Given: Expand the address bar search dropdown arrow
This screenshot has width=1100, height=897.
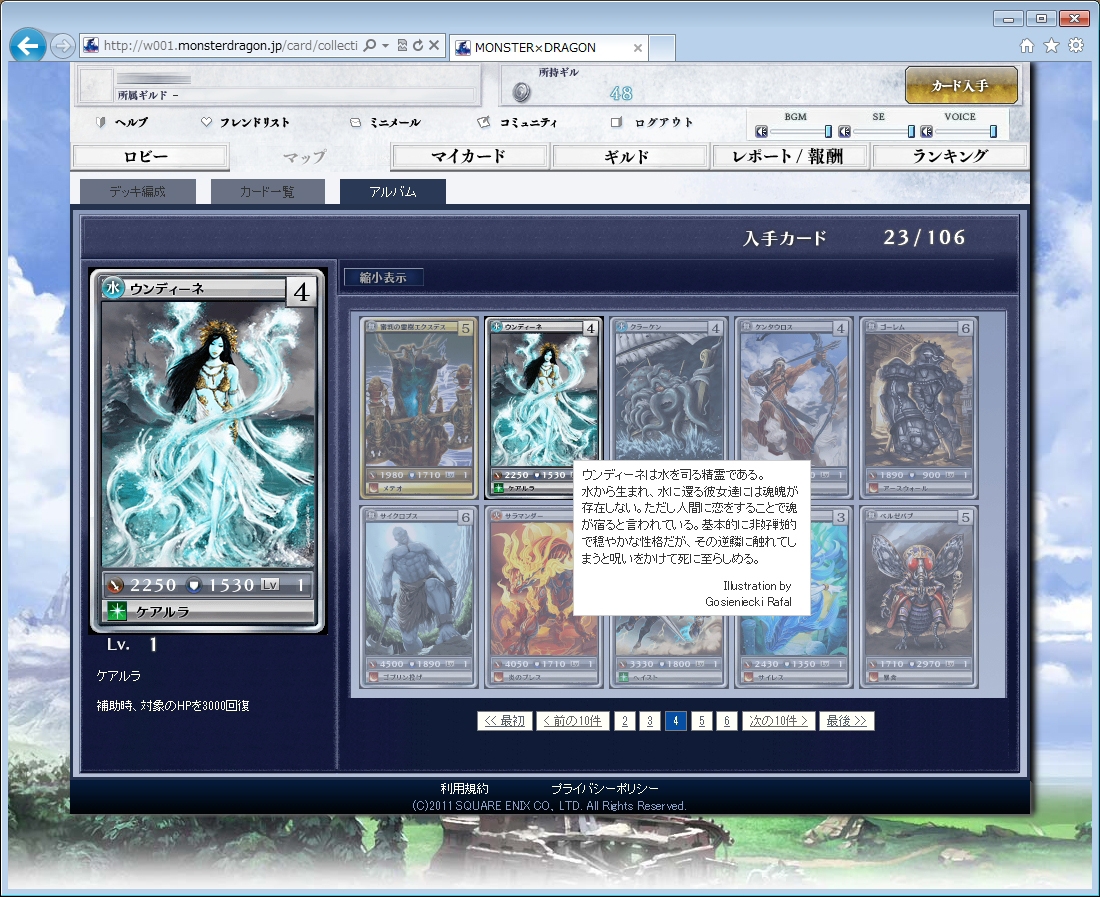Looking at the screenshot, I should [x=385, y=46].
